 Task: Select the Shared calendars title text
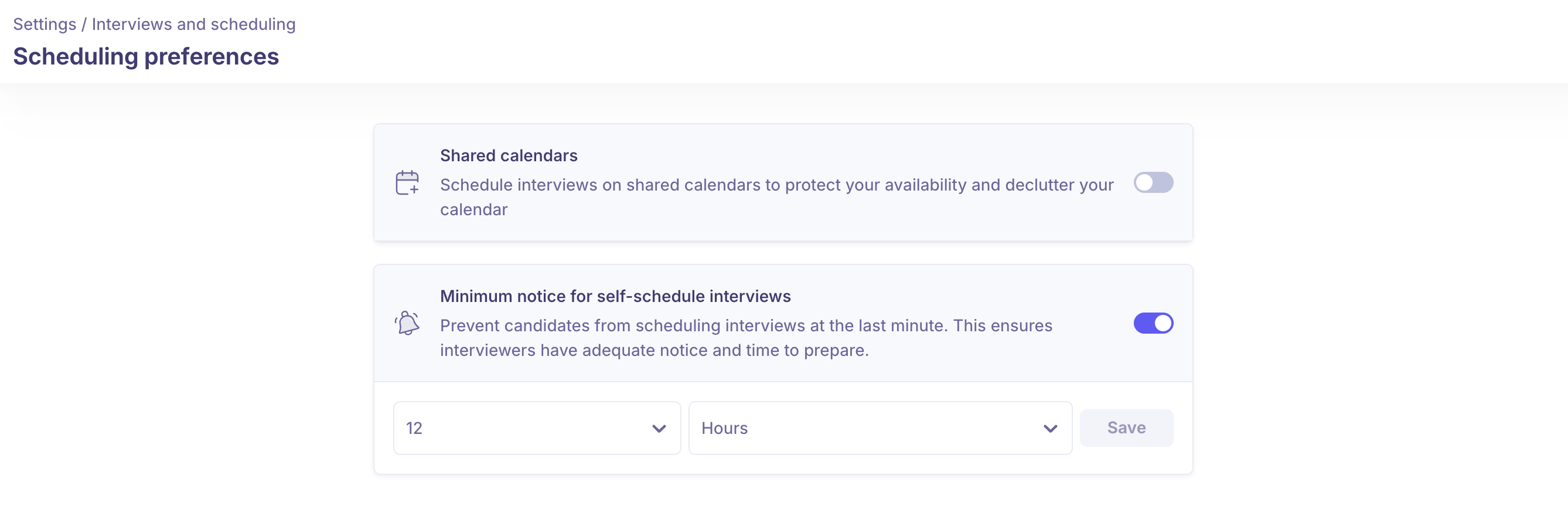click(x=508, y=155)
